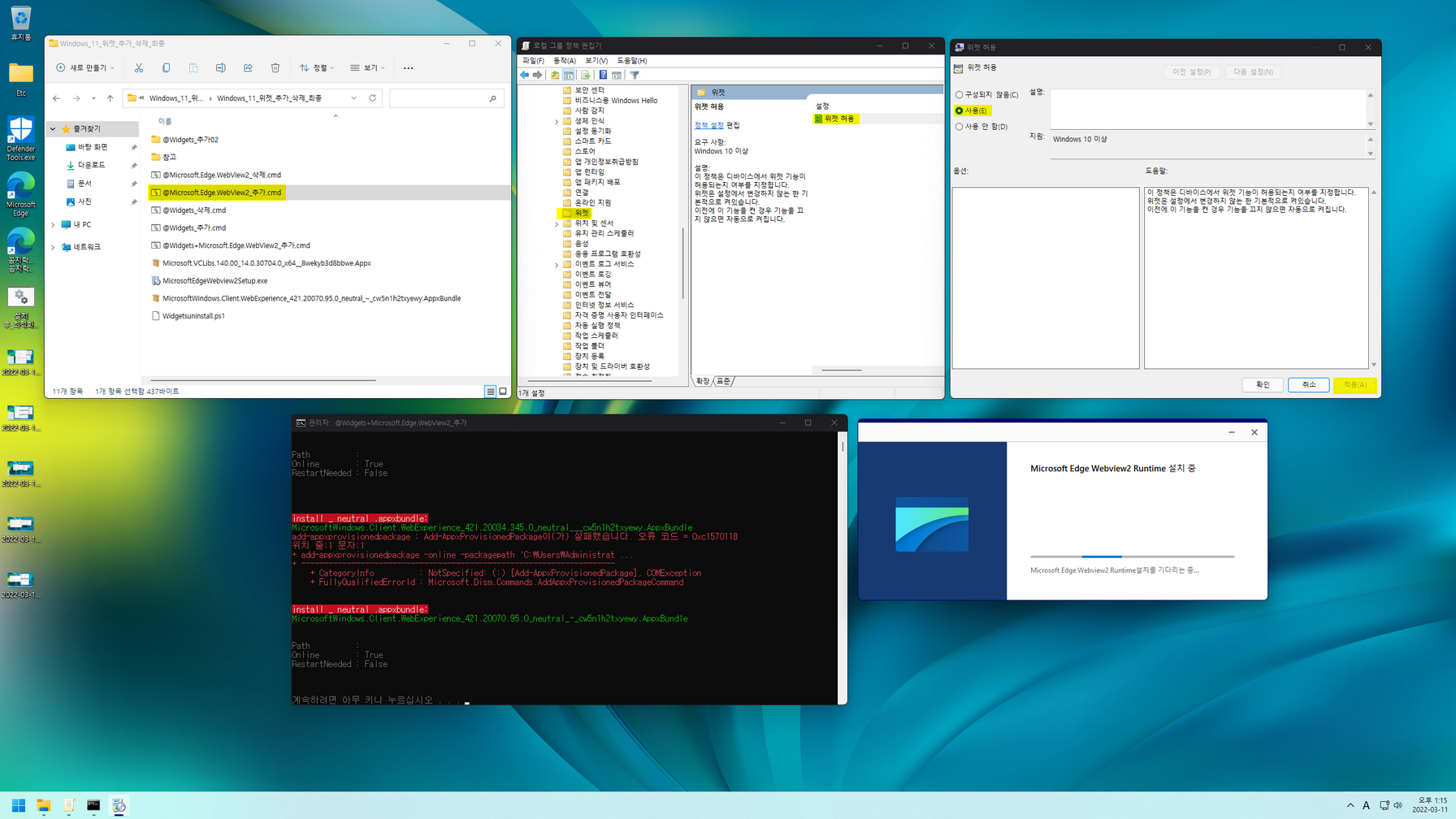Click the '취소' Cancel button
This screenshot has height=819, width=1456.
coord(1309,385)
